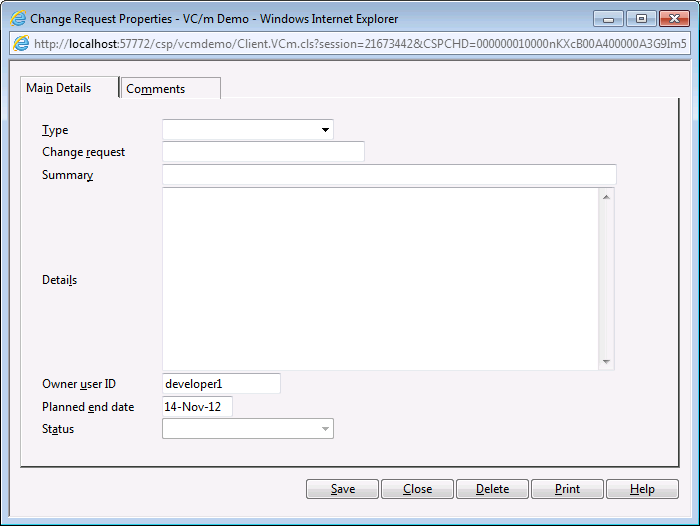Image resolution: width=700 pixels, height=526 pixels.
Task: Open the Comments tab
Action: [169, 89]
